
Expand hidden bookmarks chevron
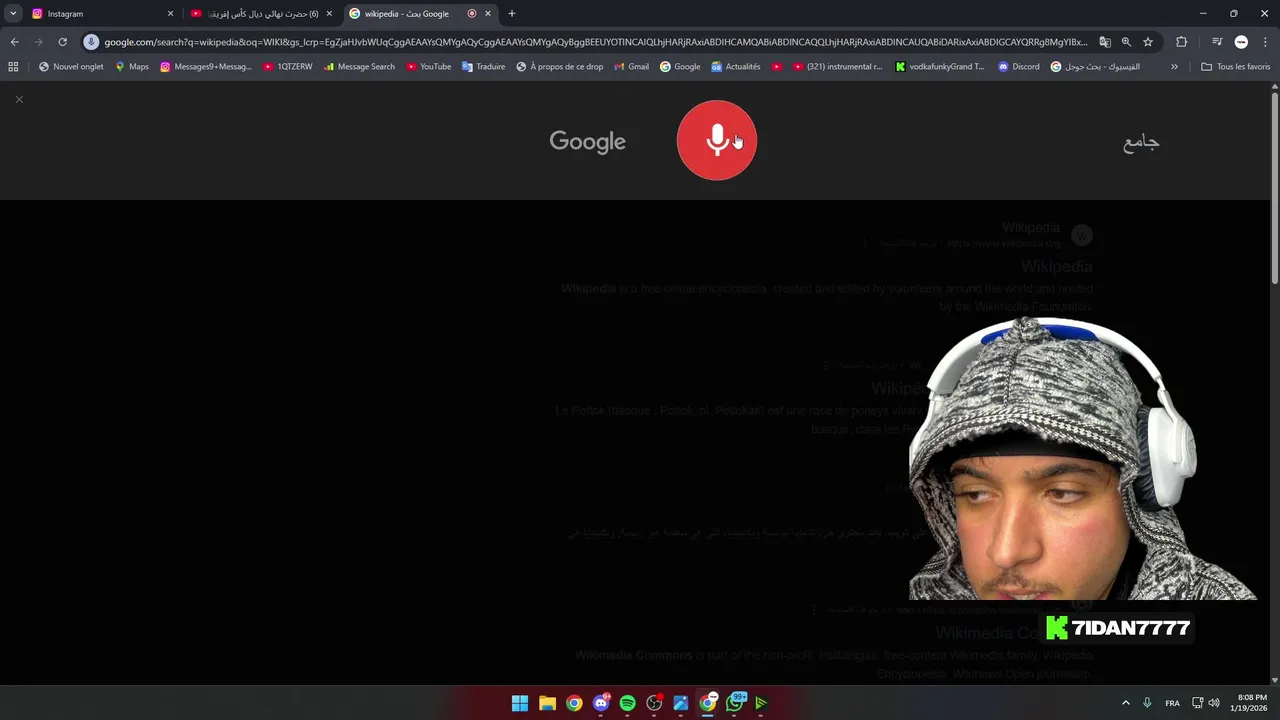tap(1174, 67)
